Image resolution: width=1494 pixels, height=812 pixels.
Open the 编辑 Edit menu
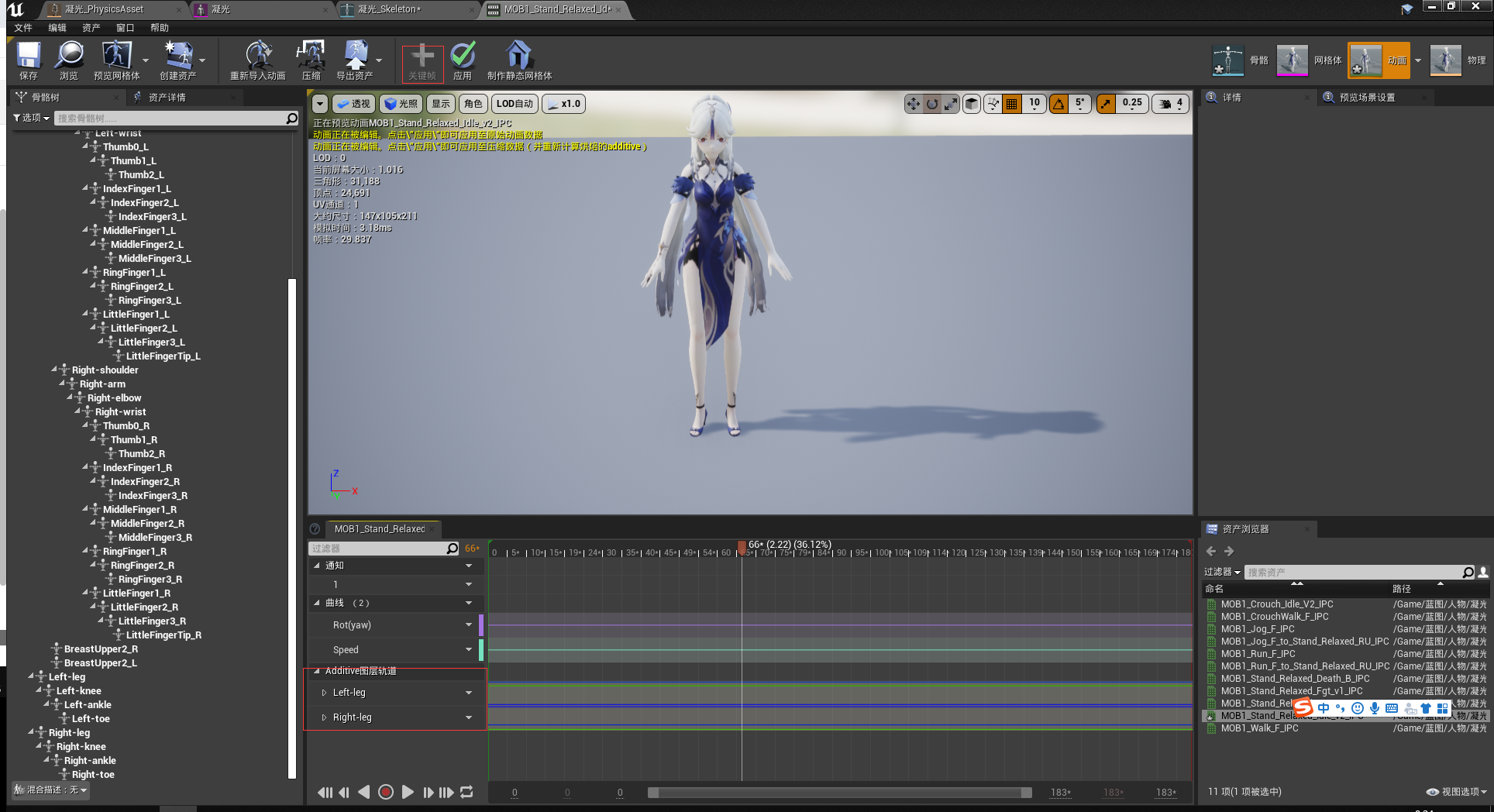57,28
